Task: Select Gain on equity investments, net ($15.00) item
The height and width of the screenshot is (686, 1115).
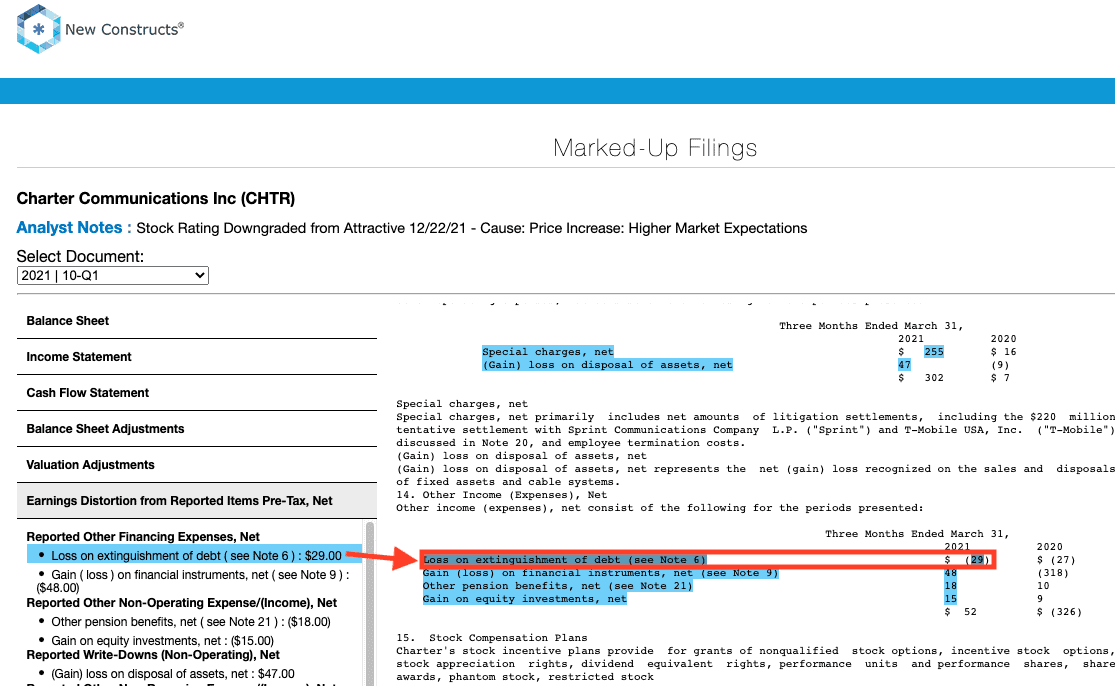Action: (x=162, y=641)
